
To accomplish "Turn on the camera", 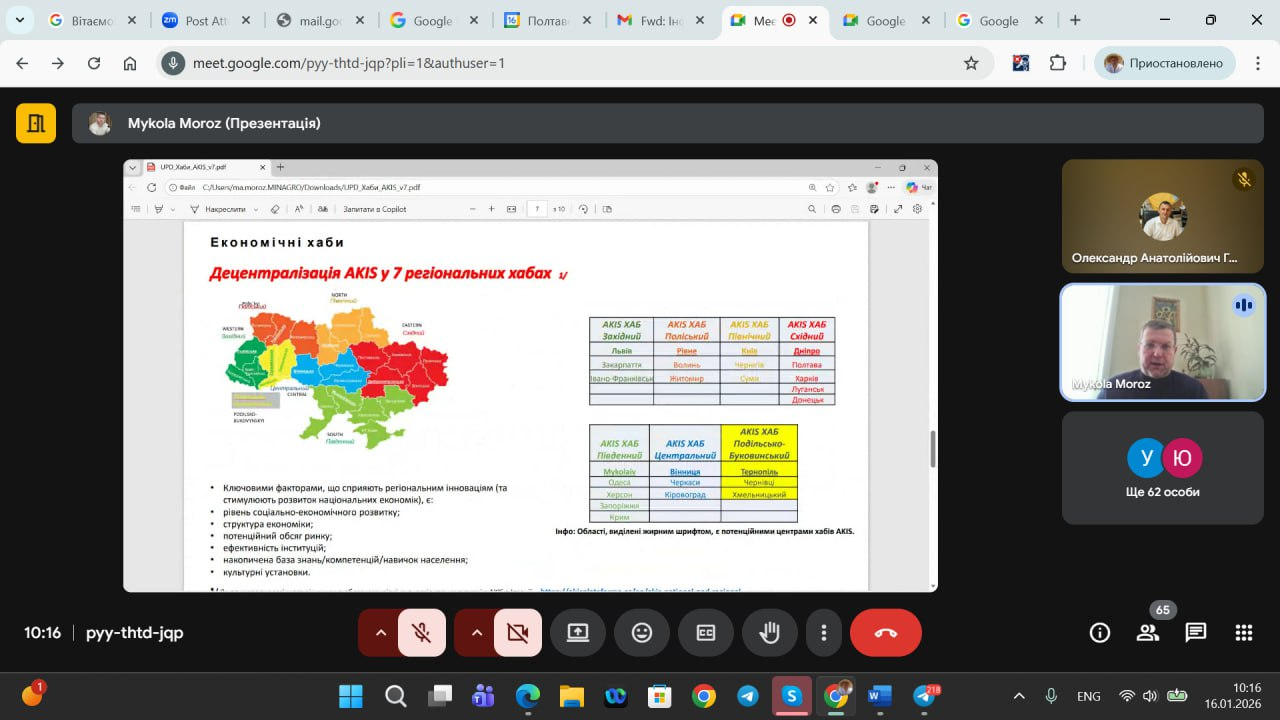I will pos(518,633).
